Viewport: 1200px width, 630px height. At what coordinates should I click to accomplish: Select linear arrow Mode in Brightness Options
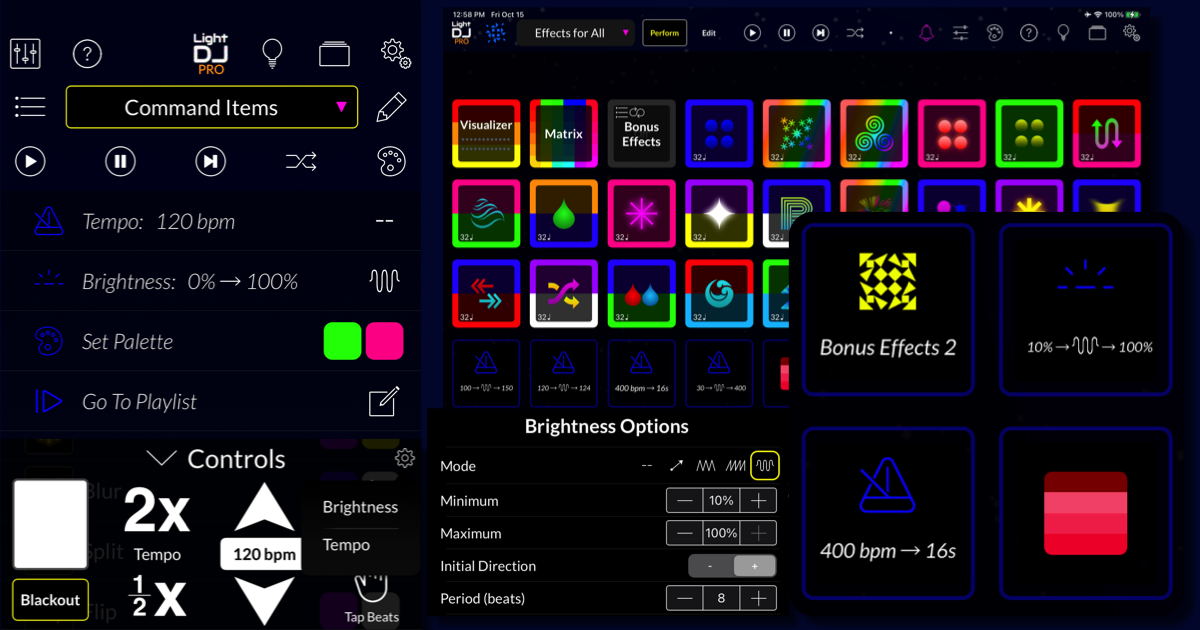tap(677, 465)
